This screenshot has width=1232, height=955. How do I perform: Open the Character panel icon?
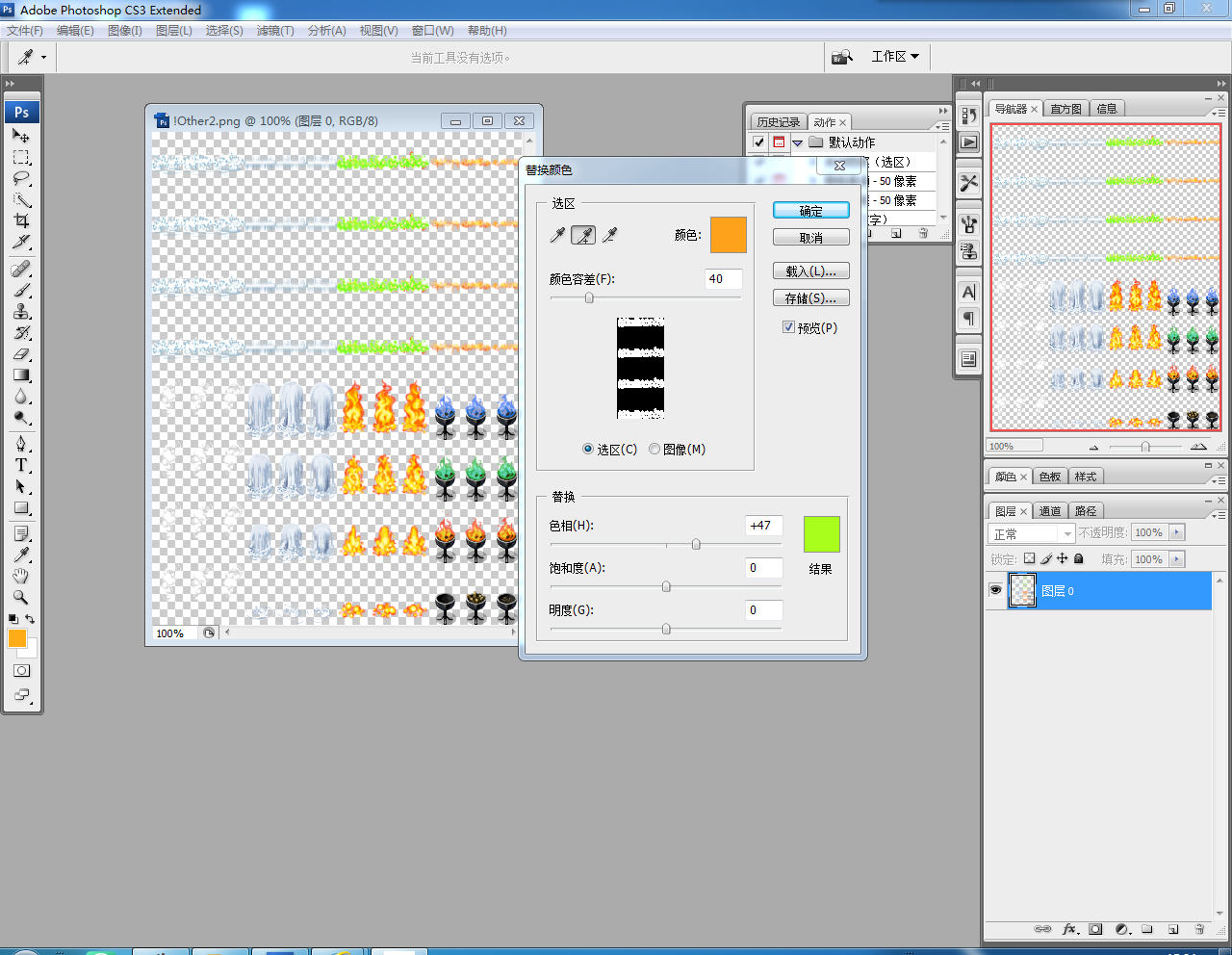pyautogui.click(x=969, y=292)
